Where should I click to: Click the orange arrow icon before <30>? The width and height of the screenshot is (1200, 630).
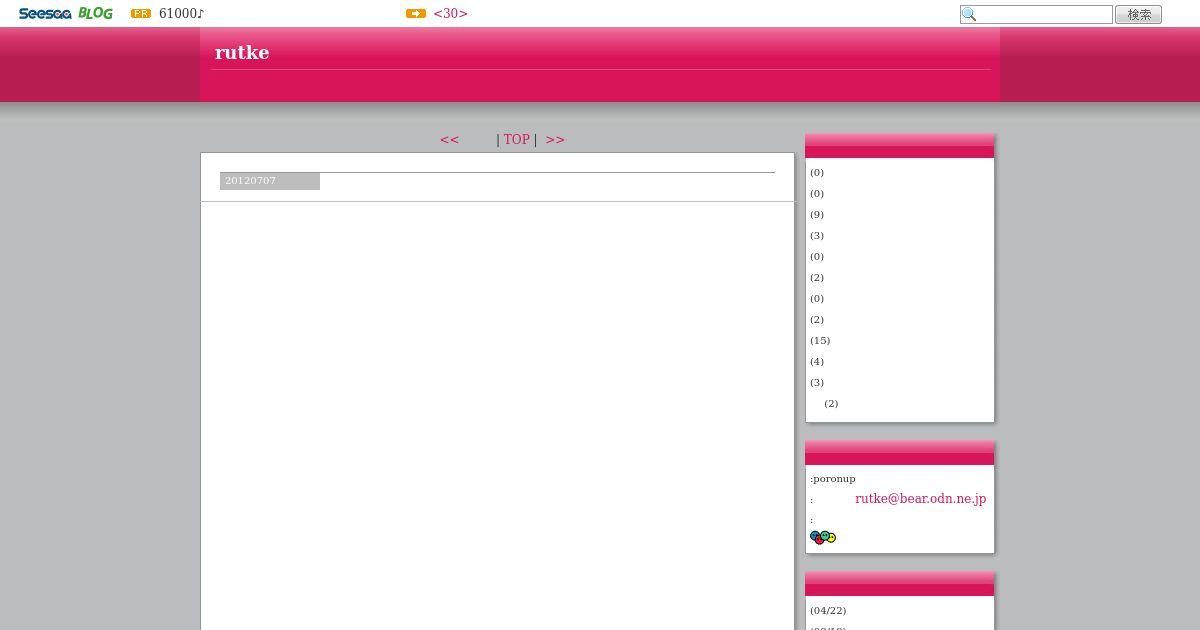click(x=416, y=14)
